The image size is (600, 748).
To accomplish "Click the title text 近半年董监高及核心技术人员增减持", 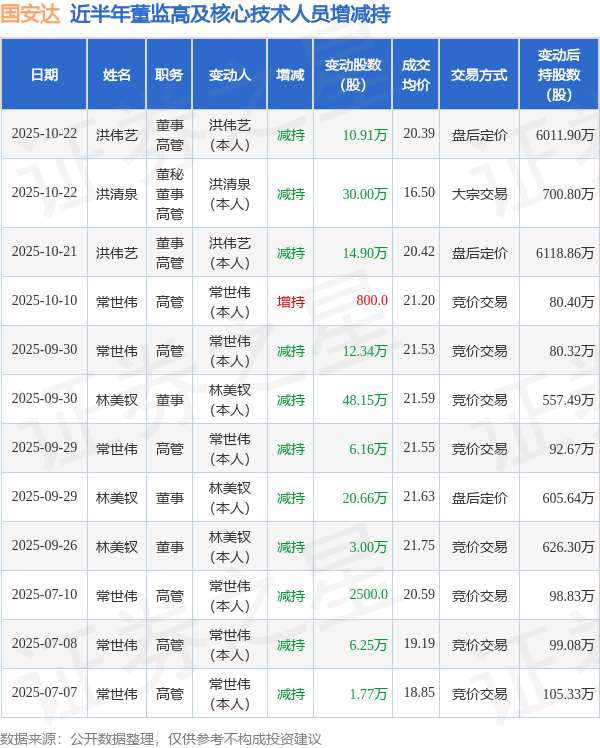I will 230,14.
